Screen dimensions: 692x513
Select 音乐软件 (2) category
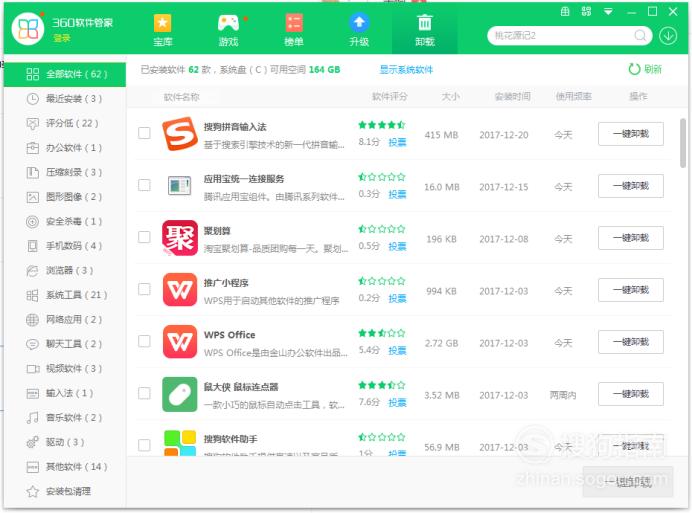(65, 417)
